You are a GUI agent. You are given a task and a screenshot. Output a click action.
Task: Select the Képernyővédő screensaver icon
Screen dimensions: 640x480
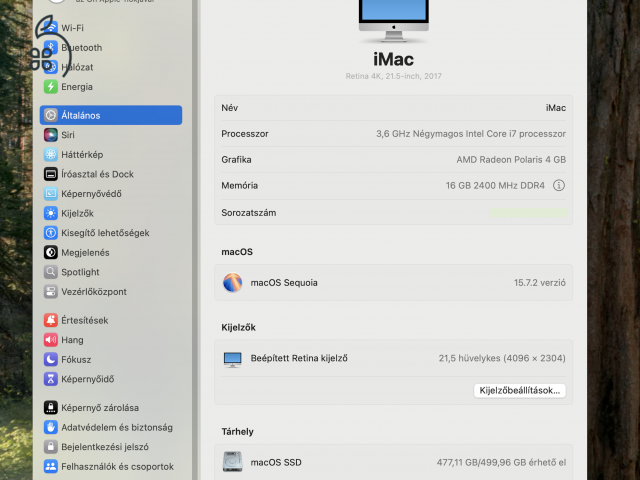pyautogui.click(x=51, y=193)
